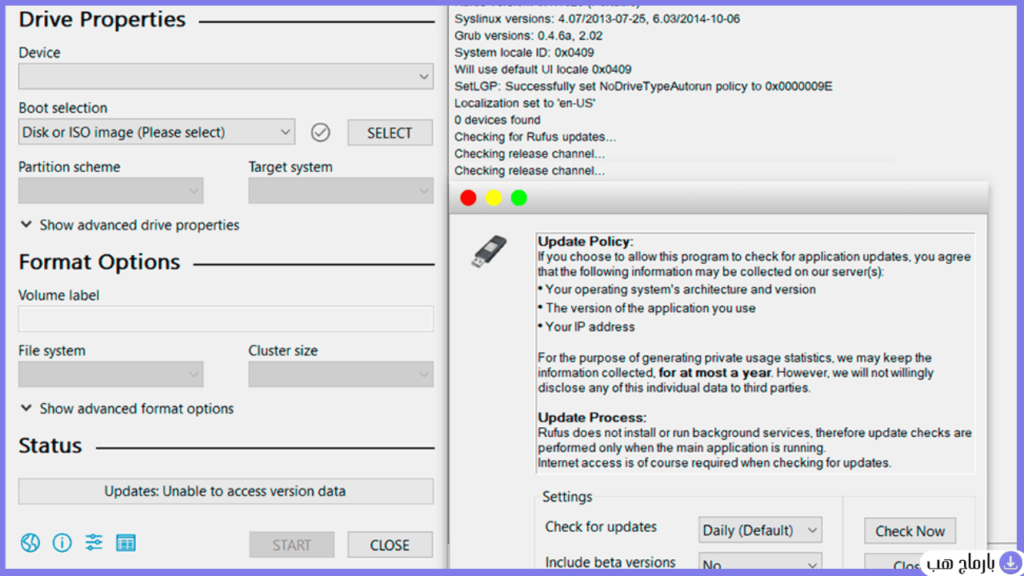Click into the Volume label field
1024x576 pixels.
pyautogui.click(x=226, y=319)
